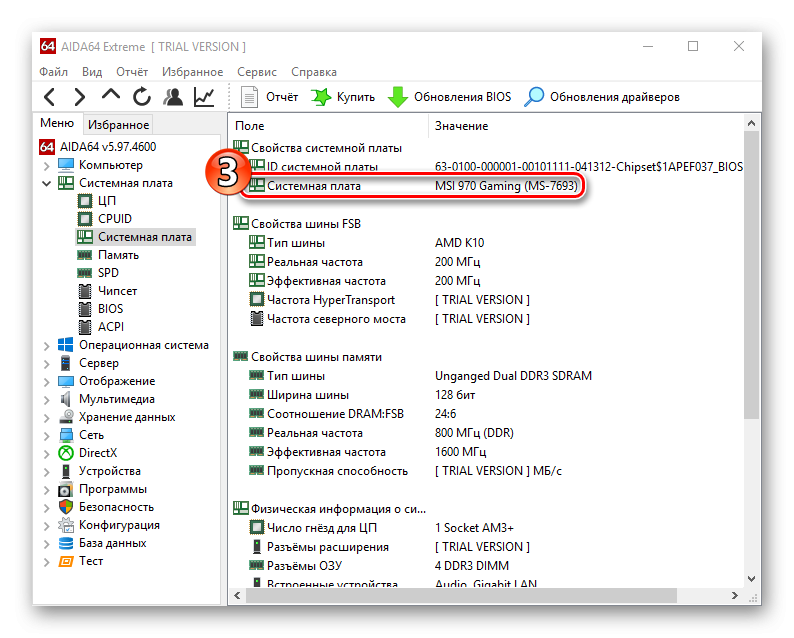
Task: Click the horizontal scrollbar right arrow
Action: coord(735,596)
